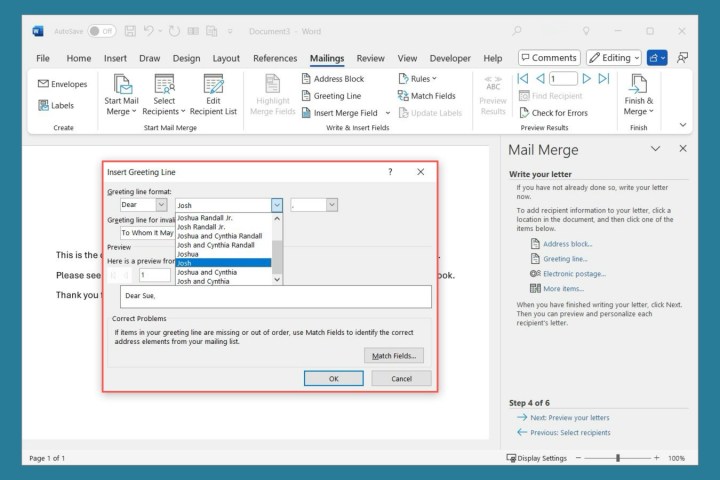Image resolution: width=720 pixels, height=480 pixels.
Task: Click Check for Errors in Preview Results
Action: 552,113
